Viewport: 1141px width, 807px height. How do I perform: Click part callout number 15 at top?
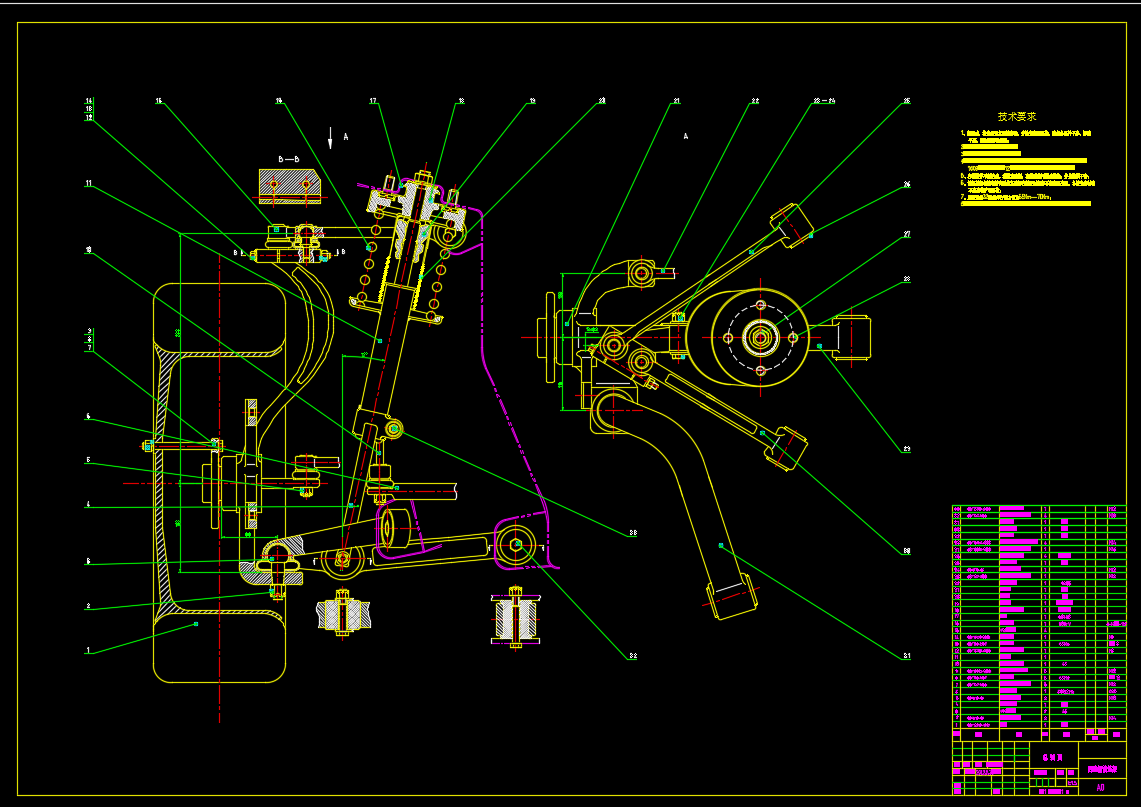coord(158,101)
